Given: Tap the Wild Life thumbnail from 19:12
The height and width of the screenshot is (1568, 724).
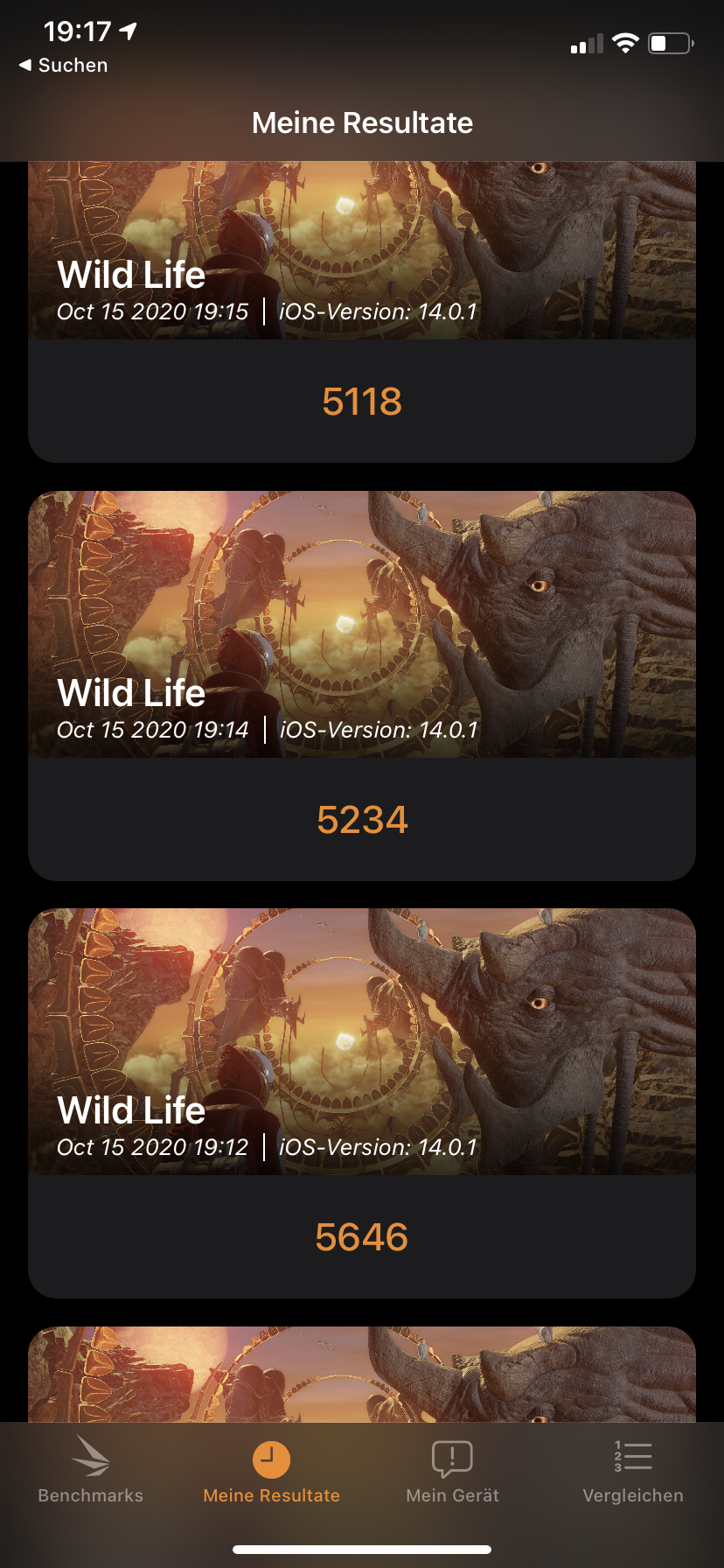Looking at the screenshot, I should coord(362,1041).
